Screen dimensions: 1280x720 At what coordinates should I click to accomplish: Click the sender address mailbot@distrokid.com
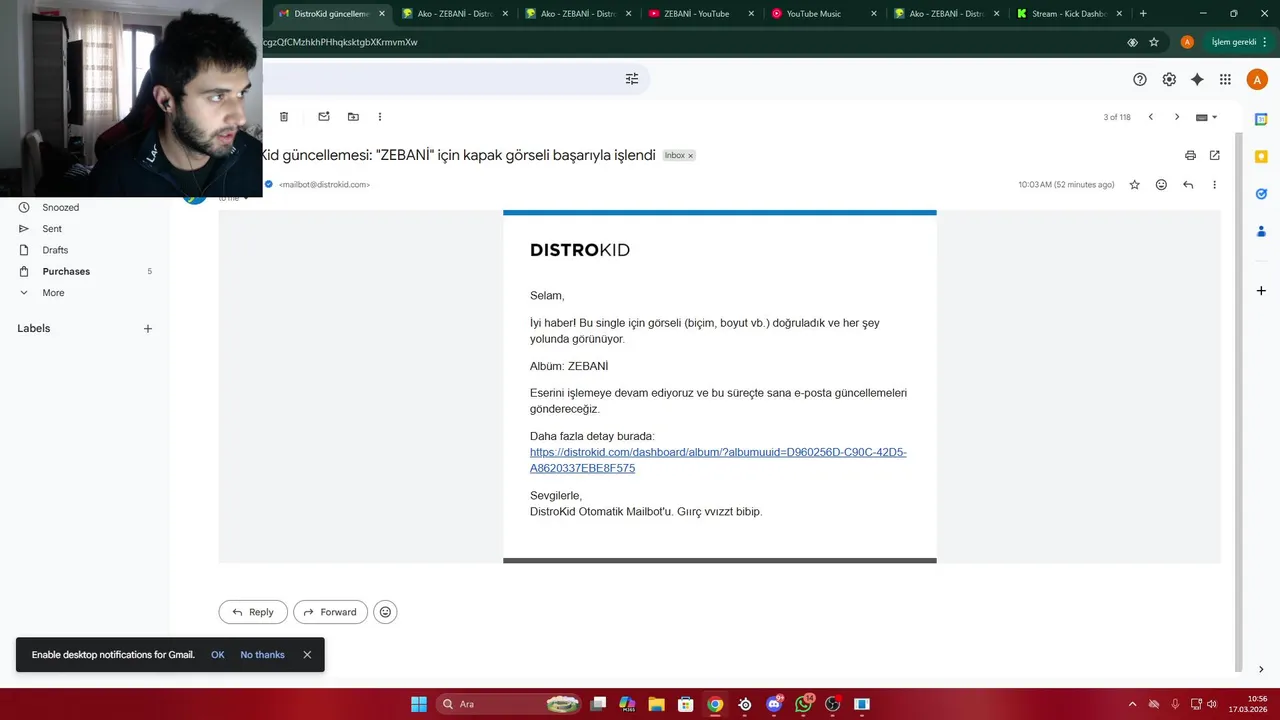[324, 185]
